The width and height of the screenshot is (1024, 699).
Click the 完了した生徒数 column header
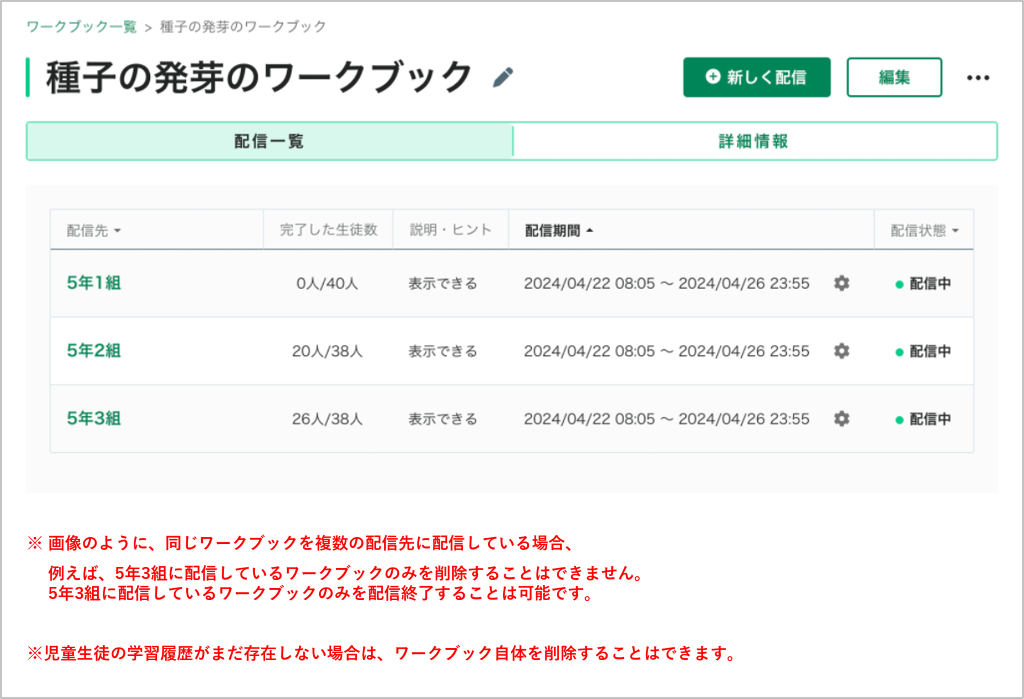click(x=328, y=230)
